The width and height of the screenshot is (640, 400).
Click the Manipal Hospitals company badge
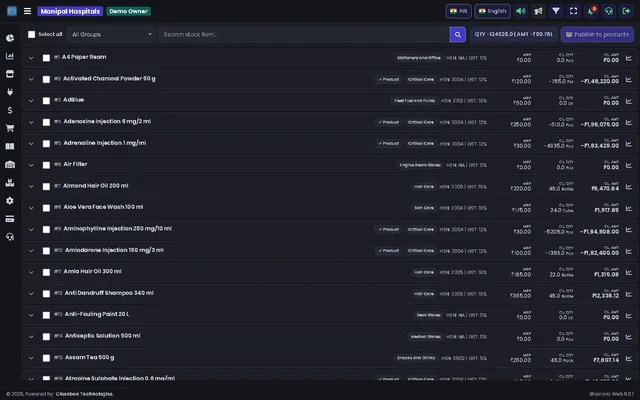coord(70,11)
